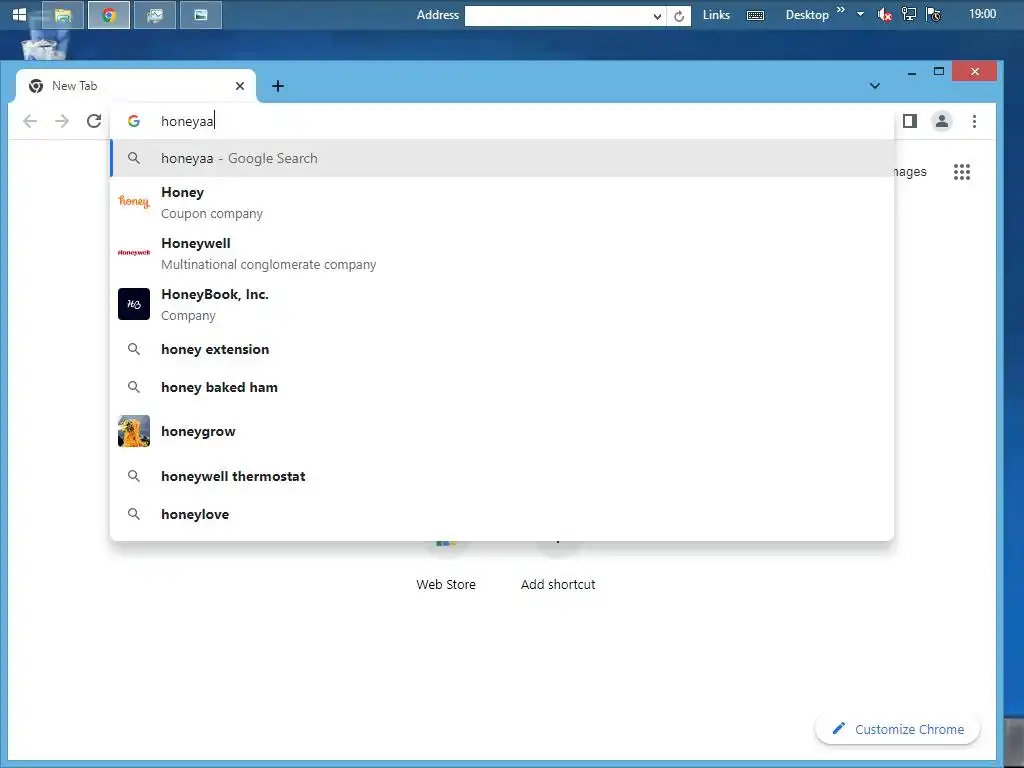Open the third taskbar application icon

click(155, 15)
